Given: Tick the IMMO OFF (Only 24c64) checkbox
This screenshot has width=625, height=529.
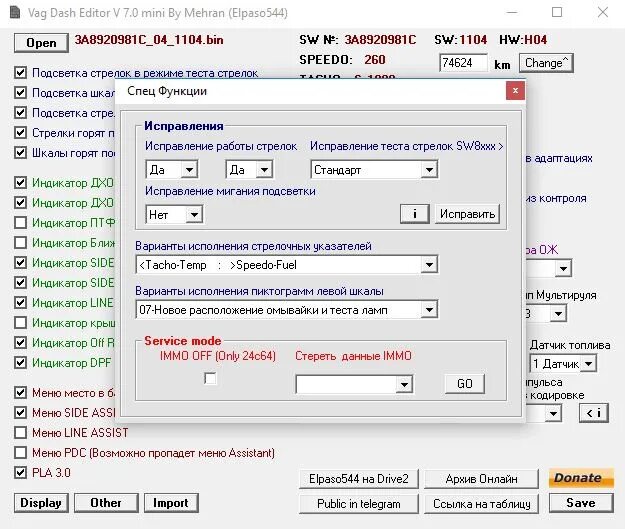Looking at the screenshot, I should click(x=210, y=378).
